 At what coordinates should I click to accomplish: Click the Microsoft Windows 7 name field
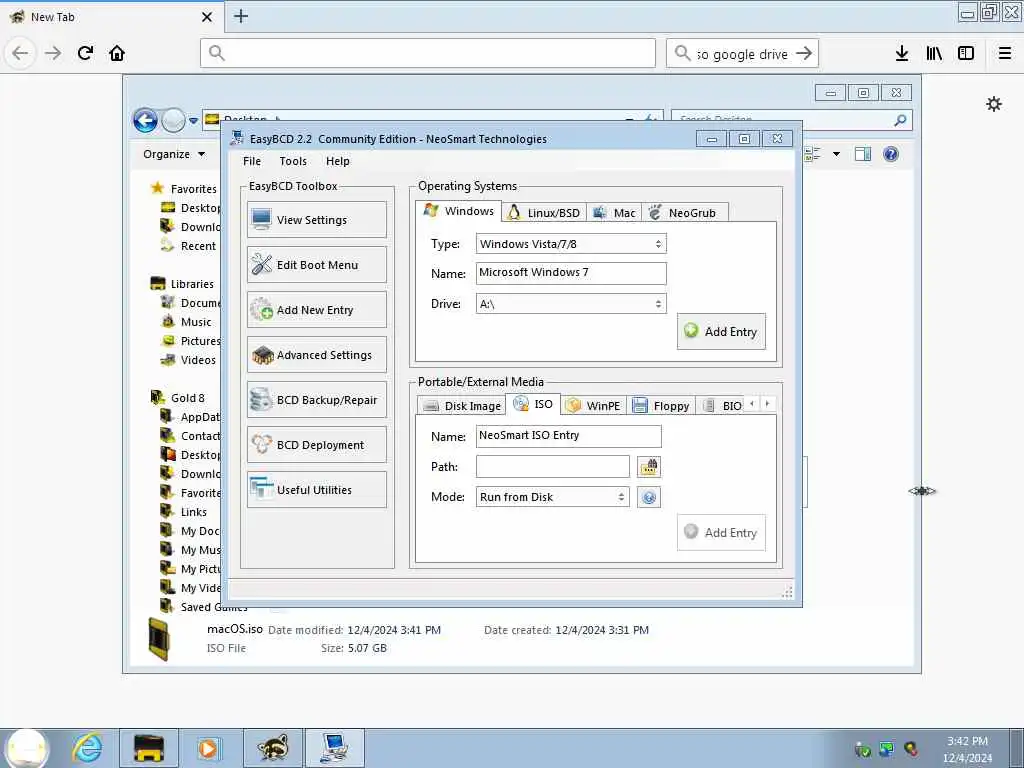click(x=571, y=273)
